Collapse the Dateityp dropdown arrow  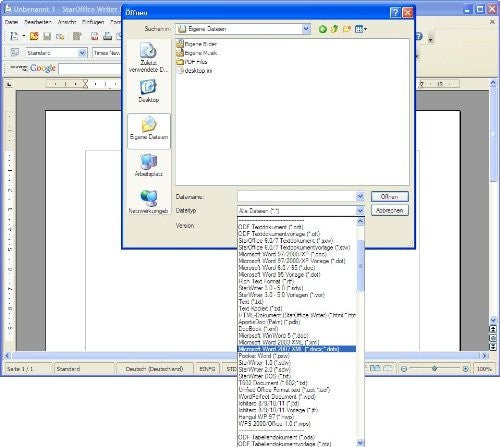[x=360, y=211]
